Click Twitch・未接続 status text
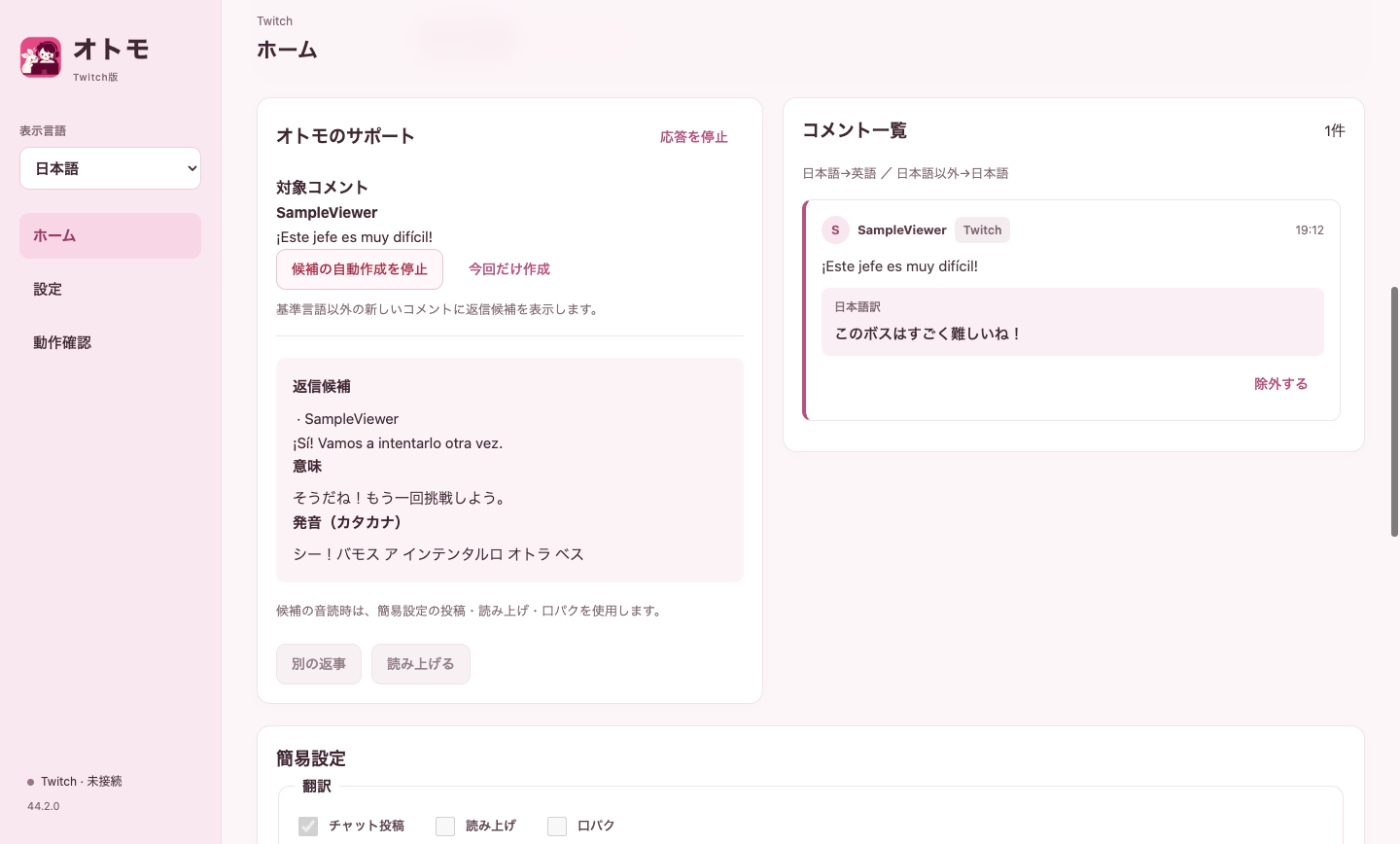 point(82,782)
